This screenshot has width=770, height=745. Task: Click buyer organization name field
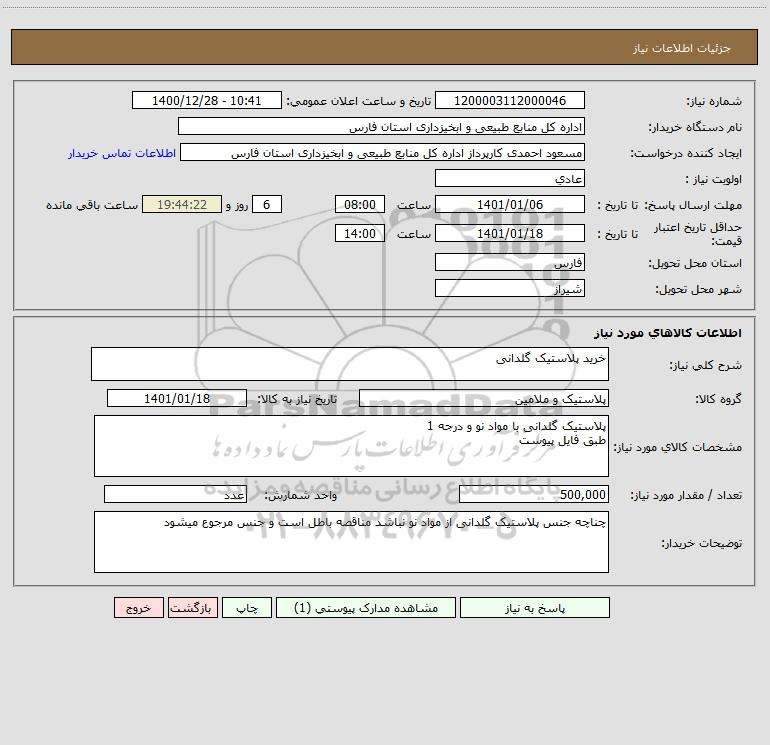(x=381, y=126)
